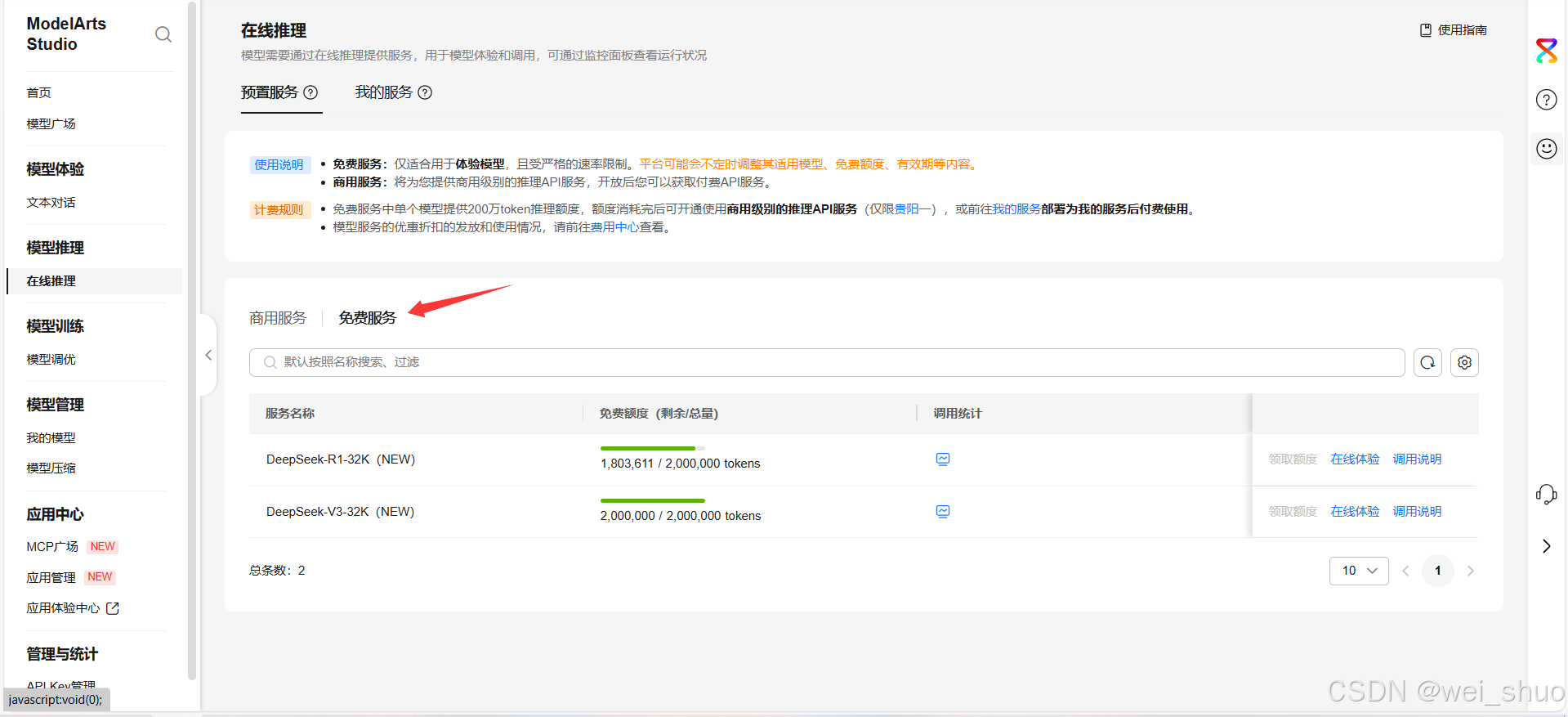The height and width of the screenshot is (717, 1568).
Task: Click the DeepSeek-R1-32K (NEW) service name
Action: 341,459
